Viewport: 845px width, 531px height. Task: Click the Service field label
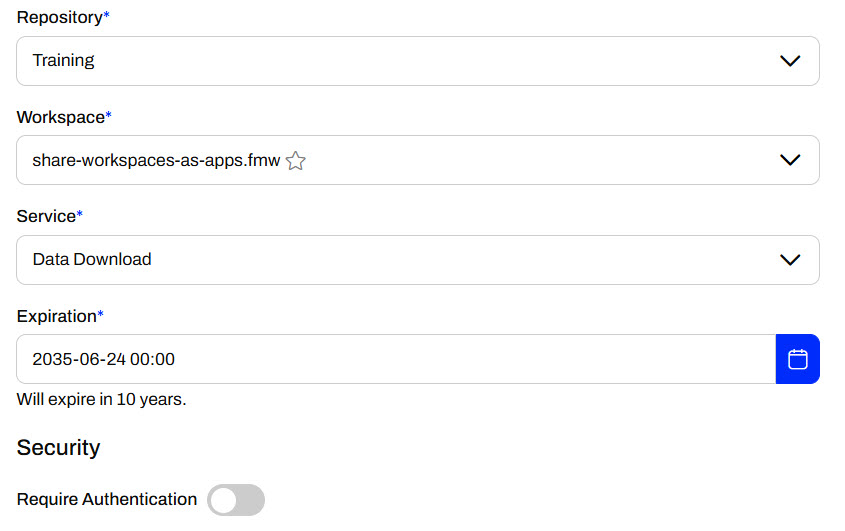click(x=46, y=216)
